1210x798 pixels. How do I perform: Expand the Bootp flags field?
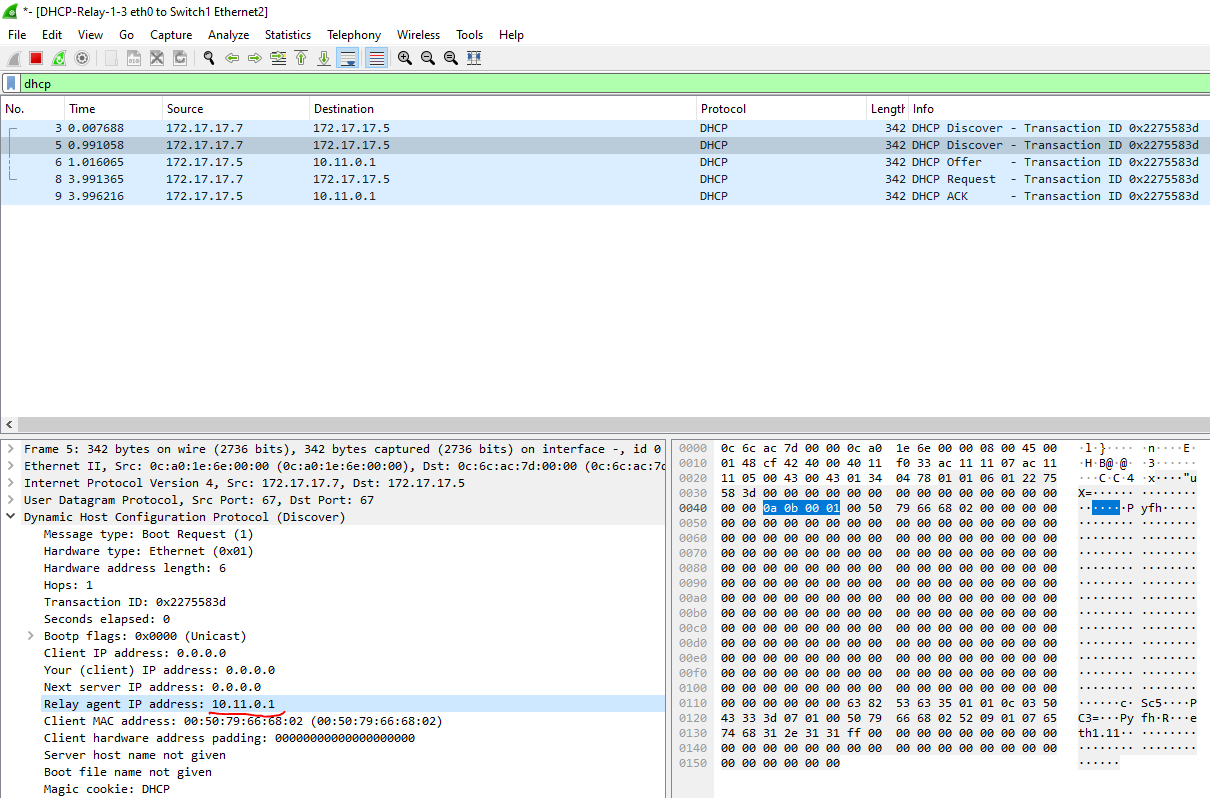click(x=31, y=636)
